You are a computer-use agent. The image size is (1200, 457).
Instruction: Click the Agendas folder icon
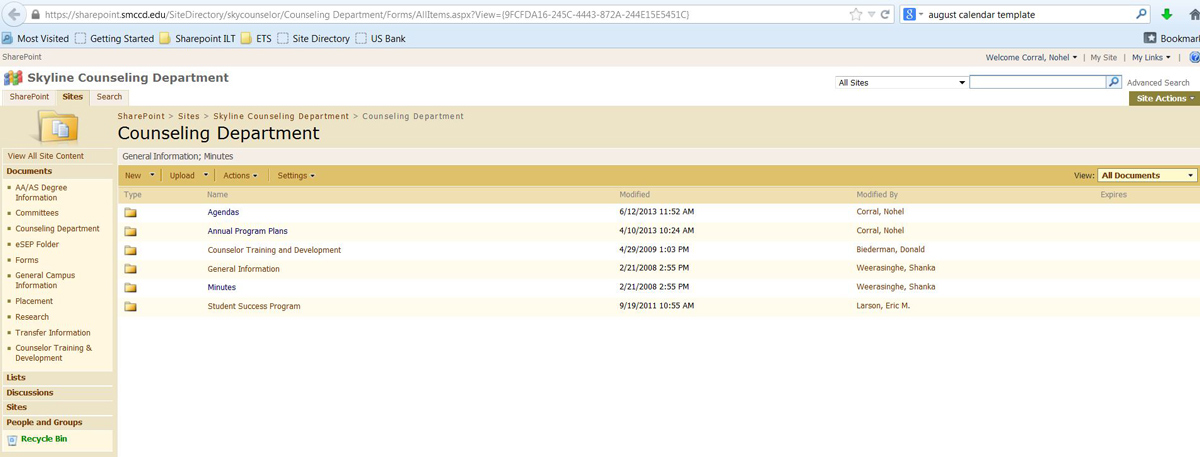(x=130, y=213)
